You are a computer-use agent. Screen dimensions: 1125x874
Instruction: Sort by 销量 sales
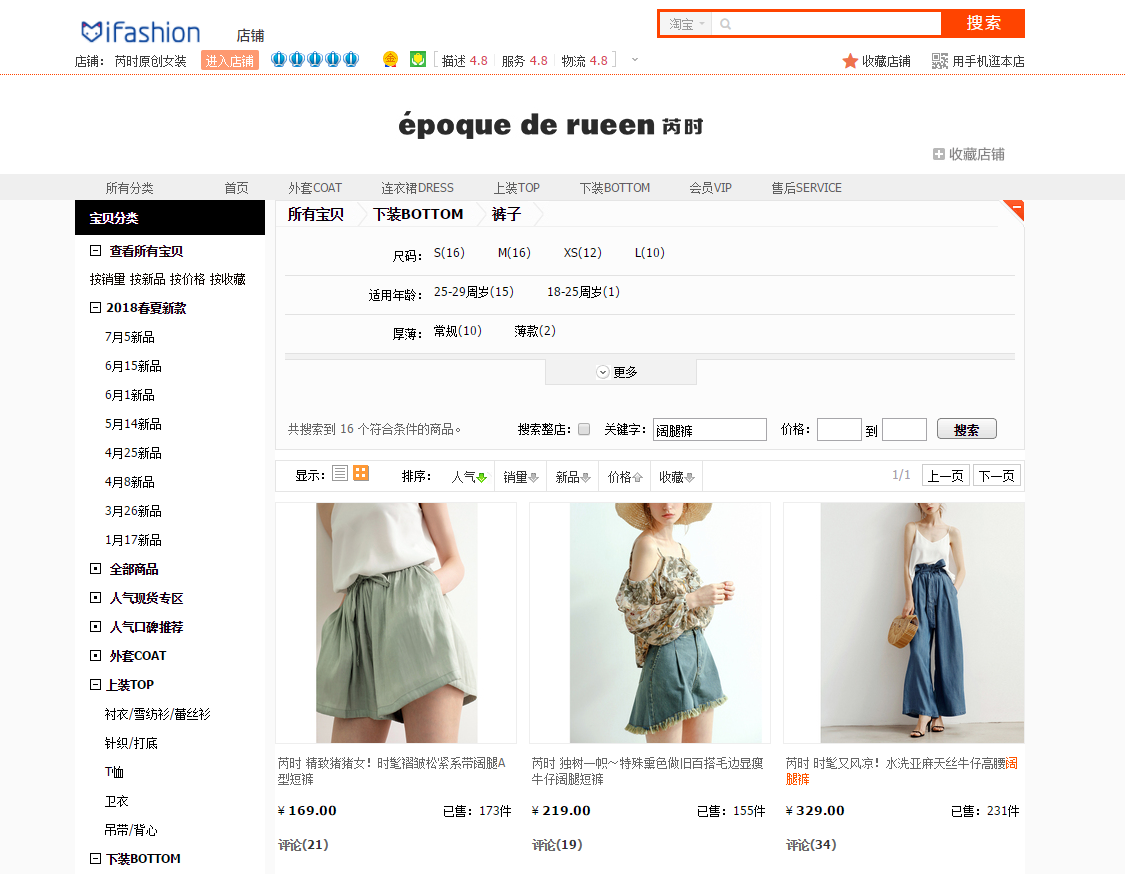(x=520, y=476)
